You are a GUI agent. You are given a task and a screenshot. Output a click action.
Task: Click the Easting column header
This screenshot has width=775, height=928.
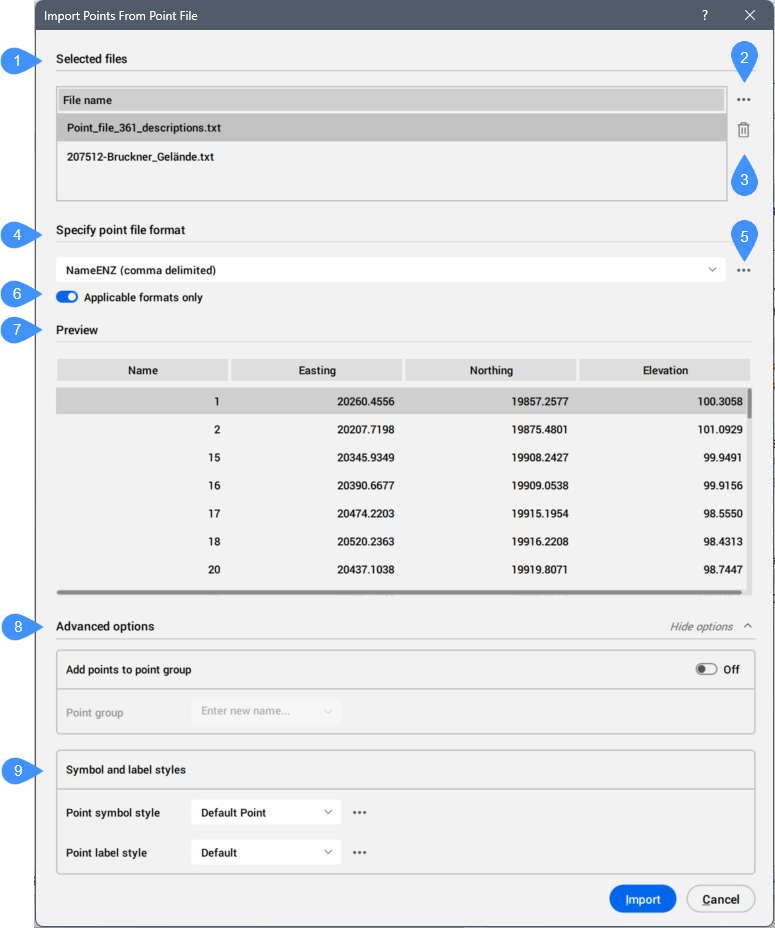click(317, 370)
